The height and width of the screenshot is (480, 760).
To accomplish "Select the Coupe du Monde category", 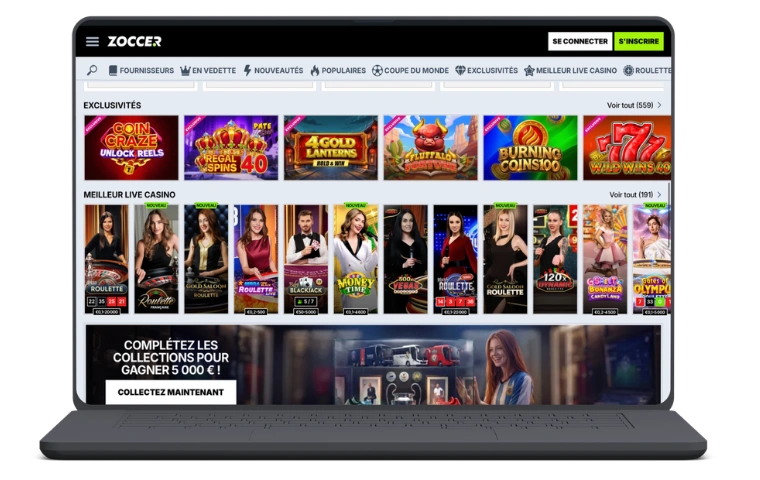I will pos(411,70).
